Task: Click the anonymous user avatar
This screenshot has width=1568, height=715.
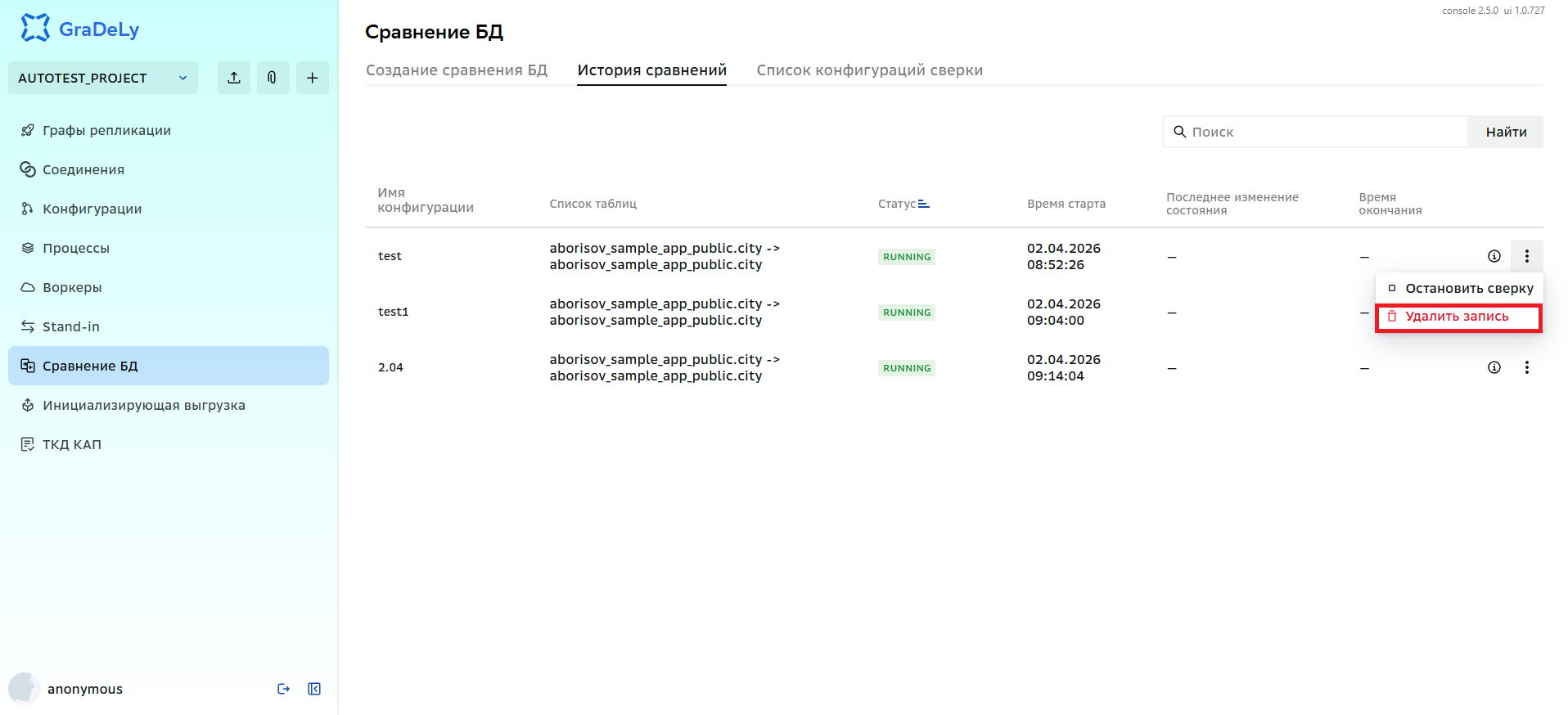Action: (x=25, y=689)
